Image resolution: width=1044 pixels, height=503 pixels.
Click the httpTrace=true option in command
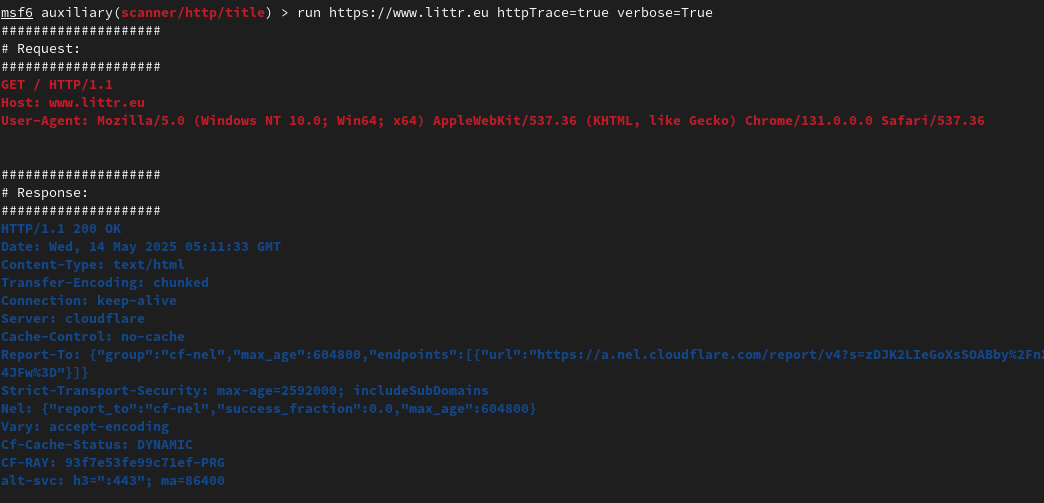coord(553,13)
